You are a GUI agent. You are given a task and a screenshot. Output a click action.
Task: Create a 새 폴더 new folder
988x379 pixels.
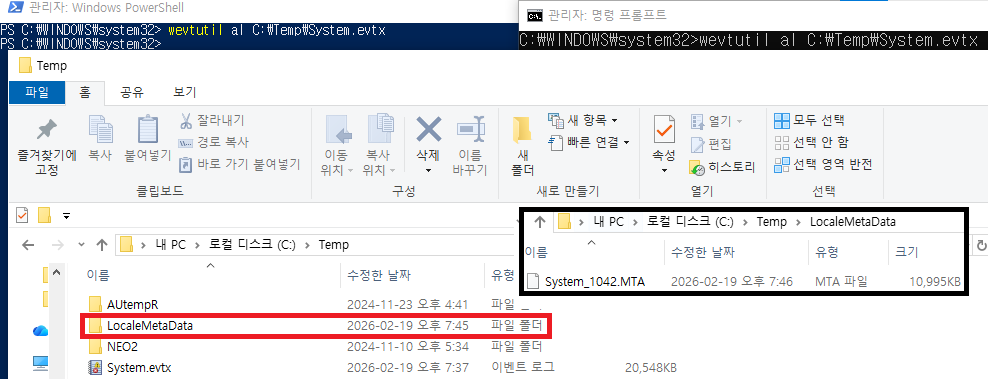[x=522, y=146]
